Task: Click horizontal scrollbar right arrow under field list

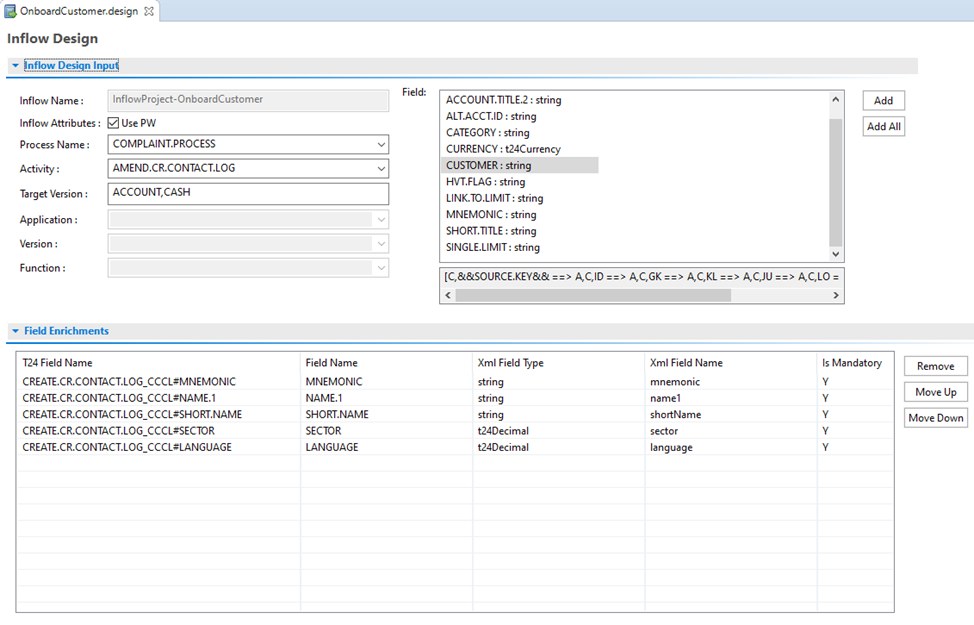Action: point(837,296)
